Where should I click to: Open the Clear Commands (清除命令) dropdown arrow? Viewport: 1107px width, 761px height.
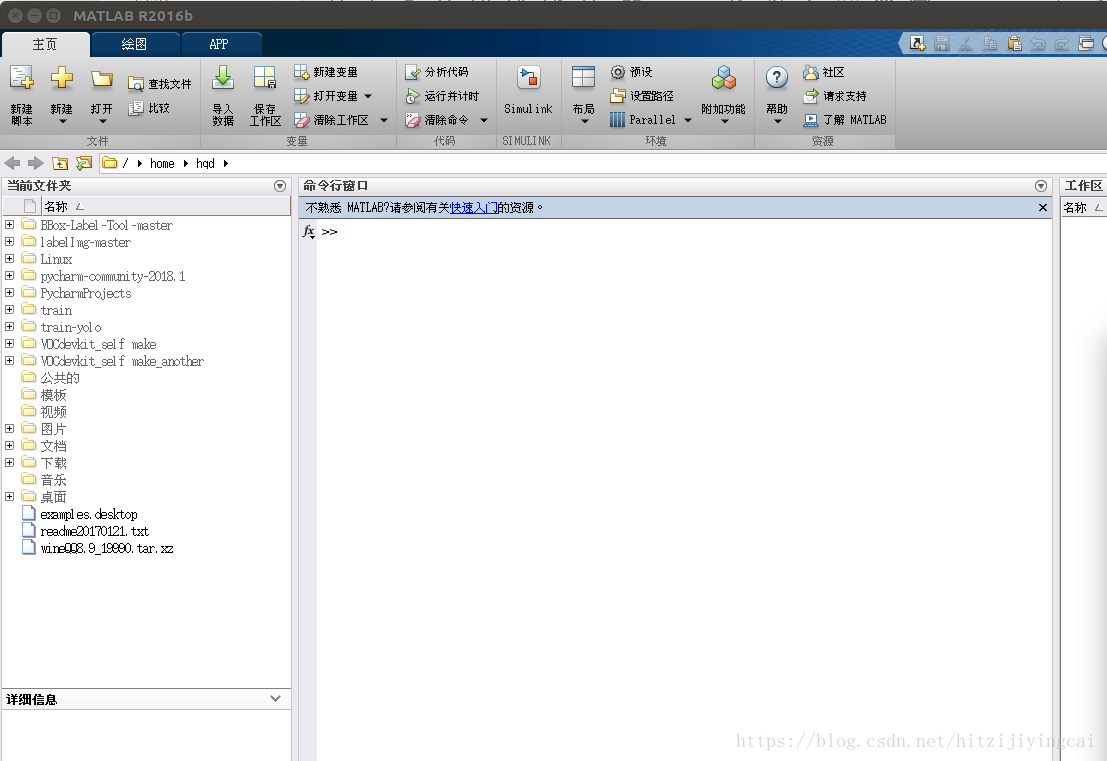click(484, 120)
